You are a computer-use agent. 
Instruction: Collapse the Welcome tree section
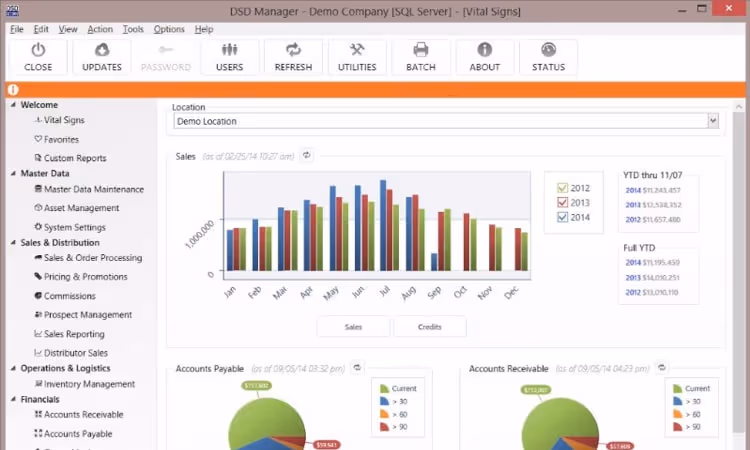pyautogui.click(x=13, y=105)
